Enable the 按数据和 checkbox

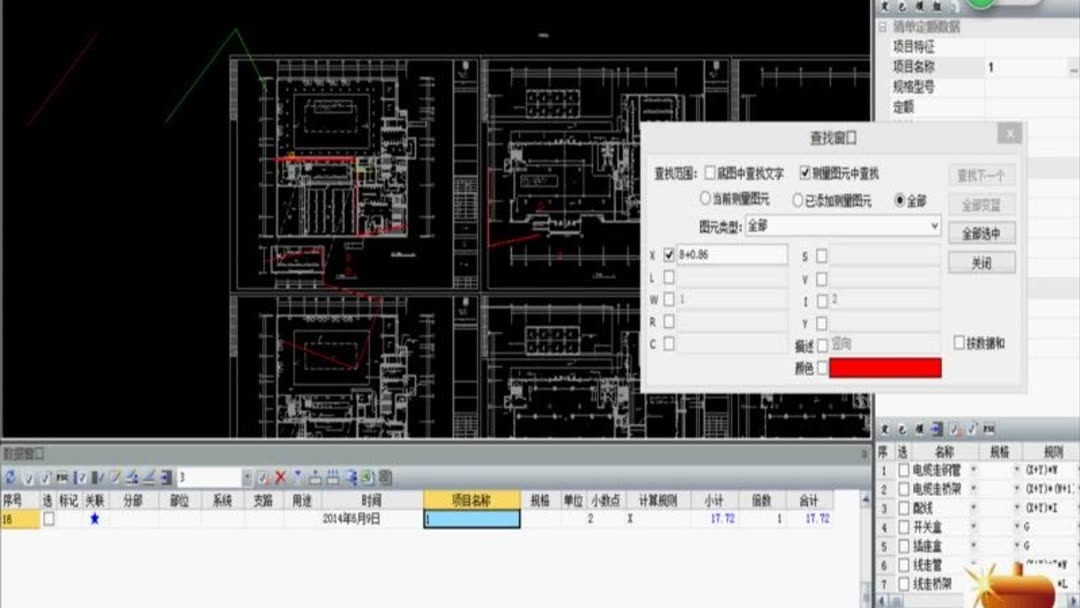click(x=958, y=343)
